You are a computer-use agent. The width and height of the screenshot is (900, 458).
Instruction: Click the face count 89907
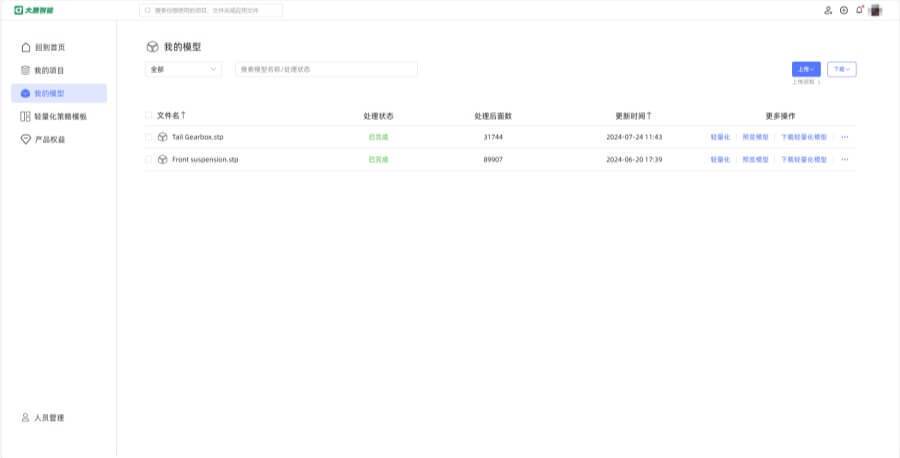[493, 160]
